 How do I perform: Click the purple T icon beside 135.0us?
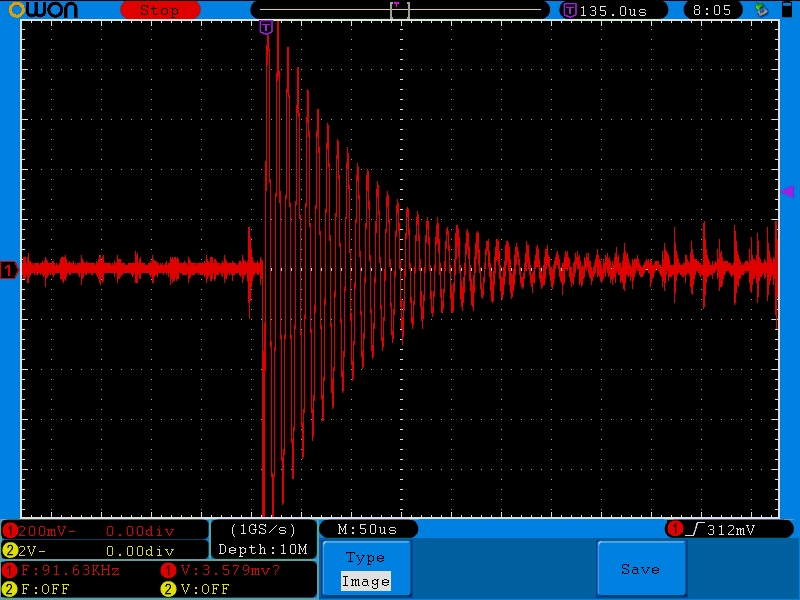(x=570, y=10)
